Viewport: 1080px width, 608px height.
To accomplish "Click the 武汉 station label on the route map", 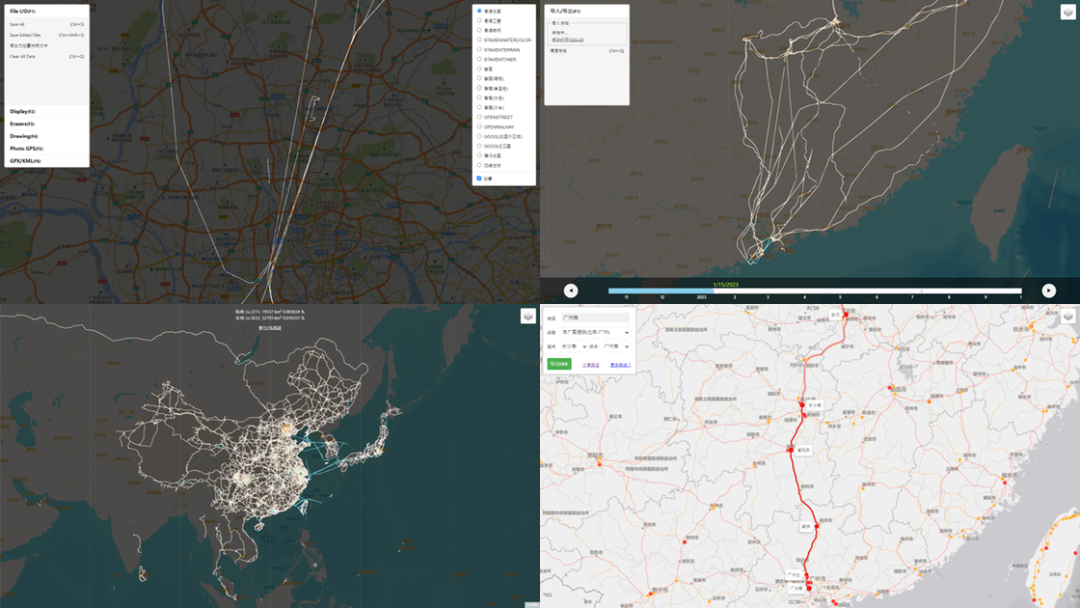I will point(835,315).
